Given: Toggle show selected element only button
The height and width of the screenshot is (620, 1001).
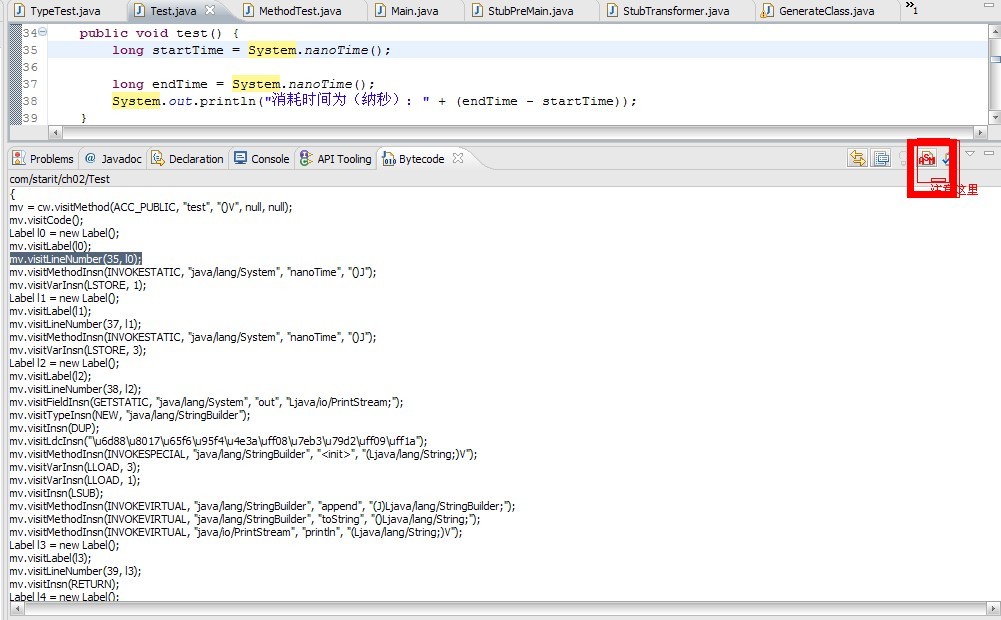Looking at the screenshot, I should (882, 158).
